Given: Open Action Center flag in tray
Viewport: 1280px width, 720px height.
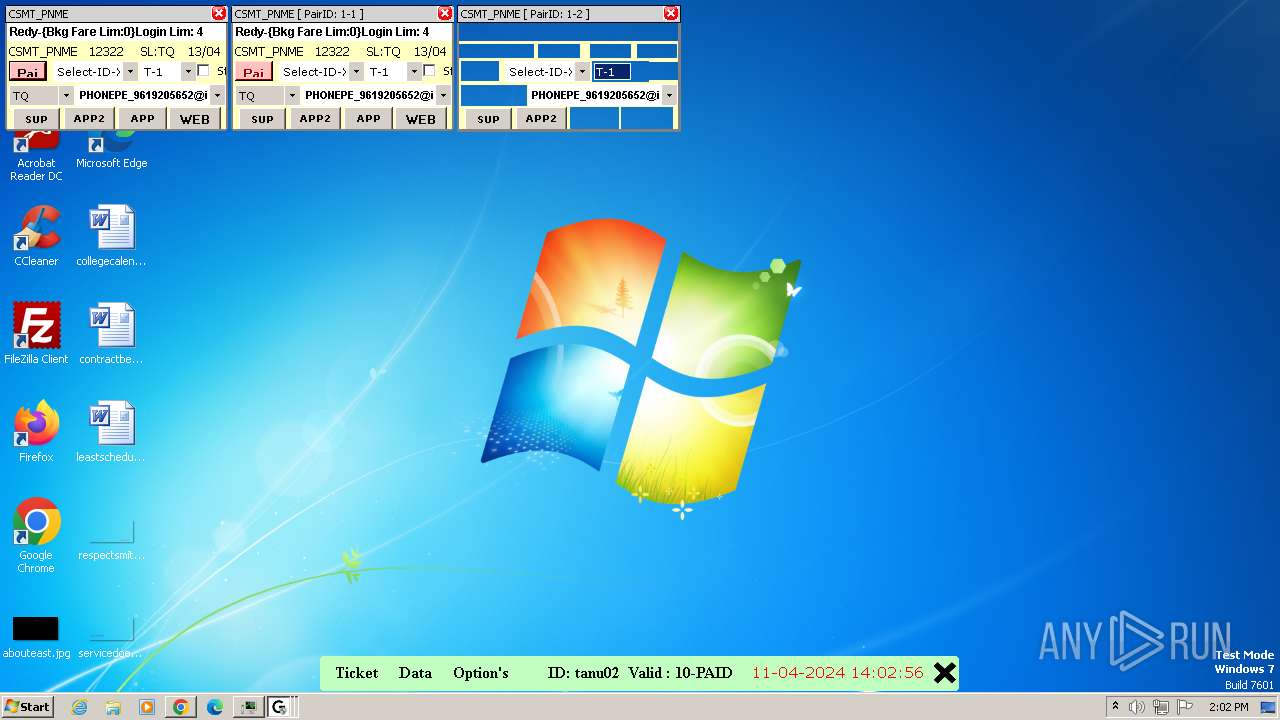Looking at the screenshot, I should pos(1185,707).
